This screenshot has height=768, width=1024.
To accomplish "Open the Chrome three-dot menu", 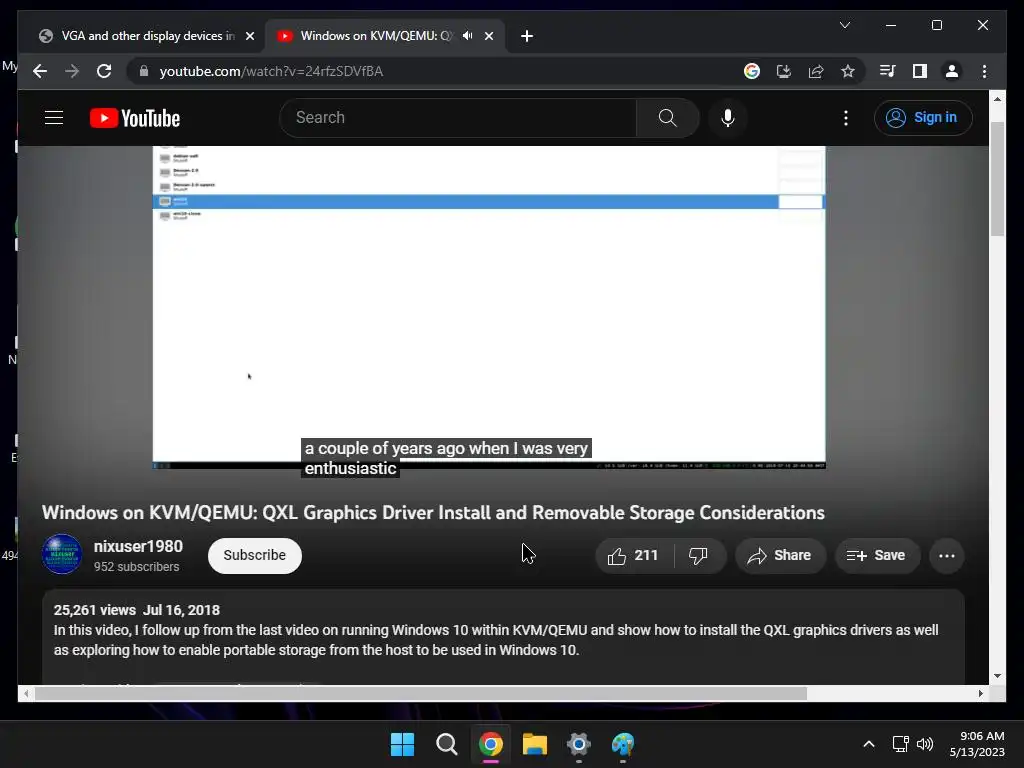I will [984, 71].
